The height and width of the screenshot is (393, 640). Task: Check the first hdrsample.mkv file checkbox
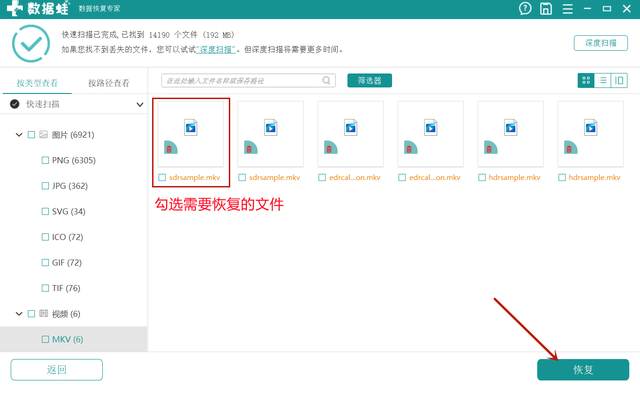(482, 178)
